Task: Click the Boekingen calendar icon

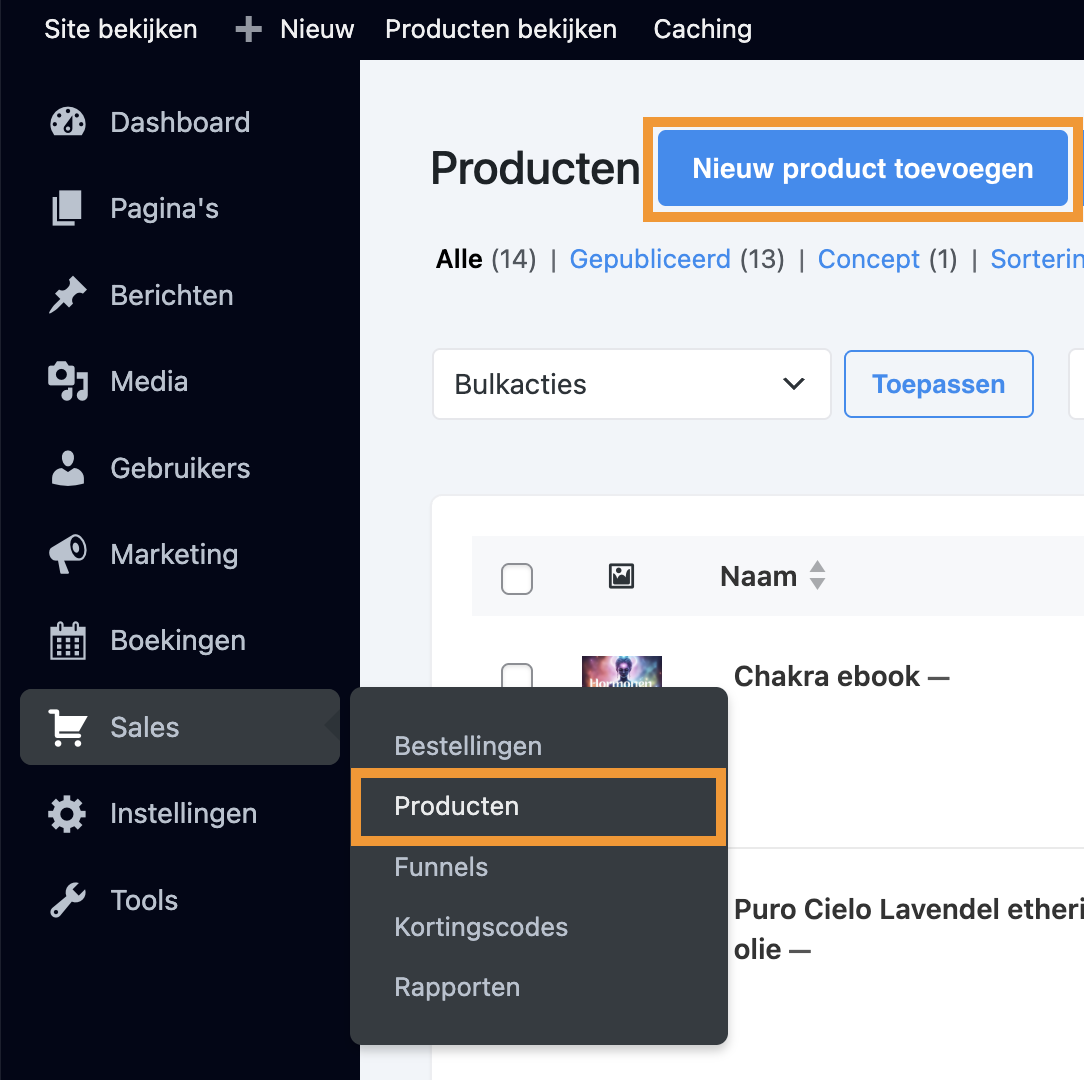Action: pos(68,641)
